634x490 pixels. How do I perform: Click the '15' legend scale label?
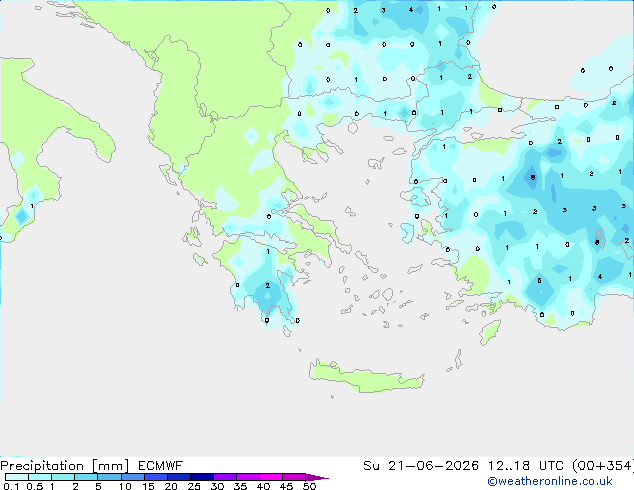pos(148,486)
